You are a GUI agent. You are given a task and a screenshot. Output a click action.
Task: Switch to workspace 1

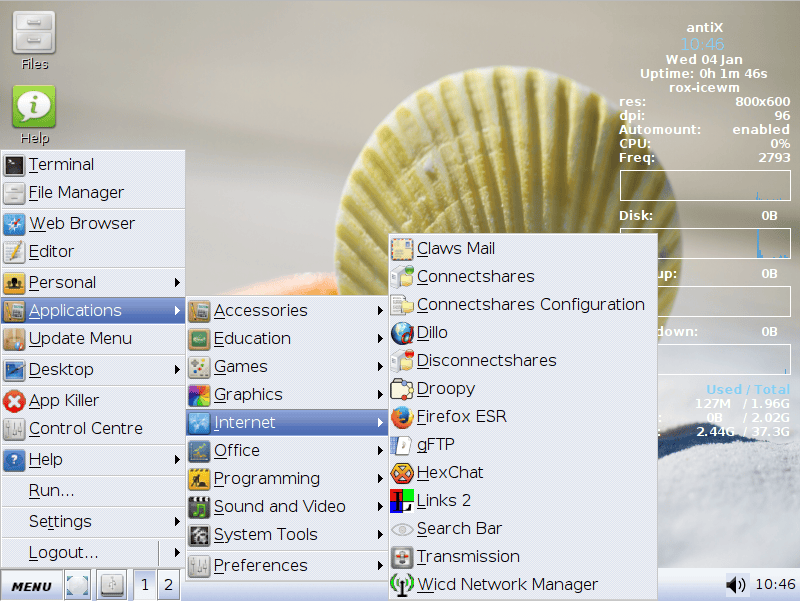[x=145, y=585]
